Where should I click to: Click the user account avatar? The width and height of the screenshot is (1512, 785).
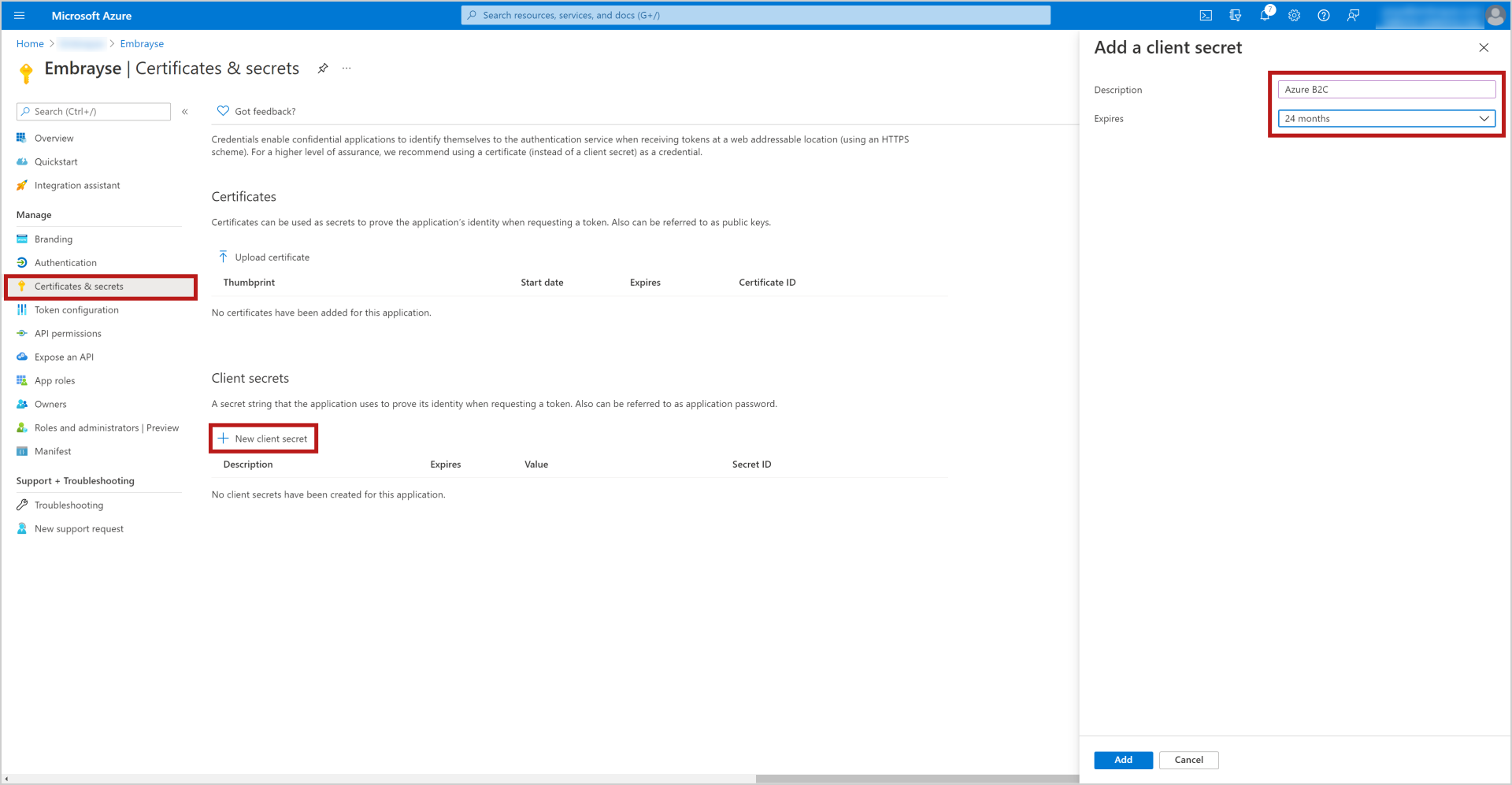pyautogui.click(x=1495, y=16)
